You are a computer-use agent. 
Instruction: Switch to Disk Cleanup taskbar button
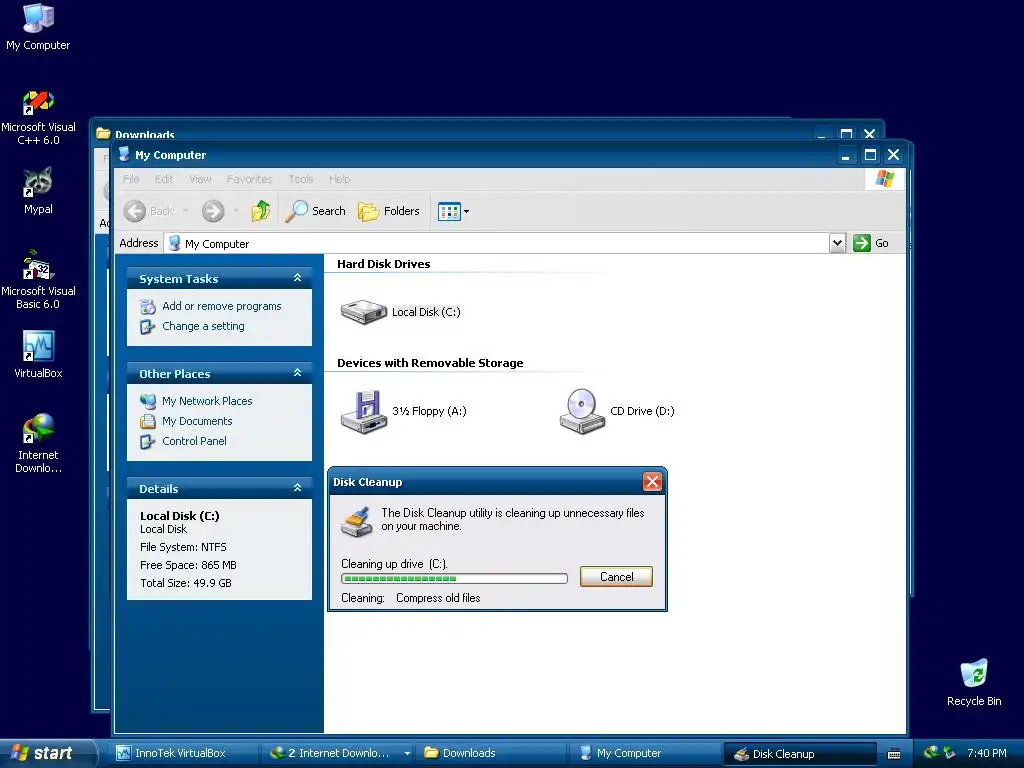799,754
